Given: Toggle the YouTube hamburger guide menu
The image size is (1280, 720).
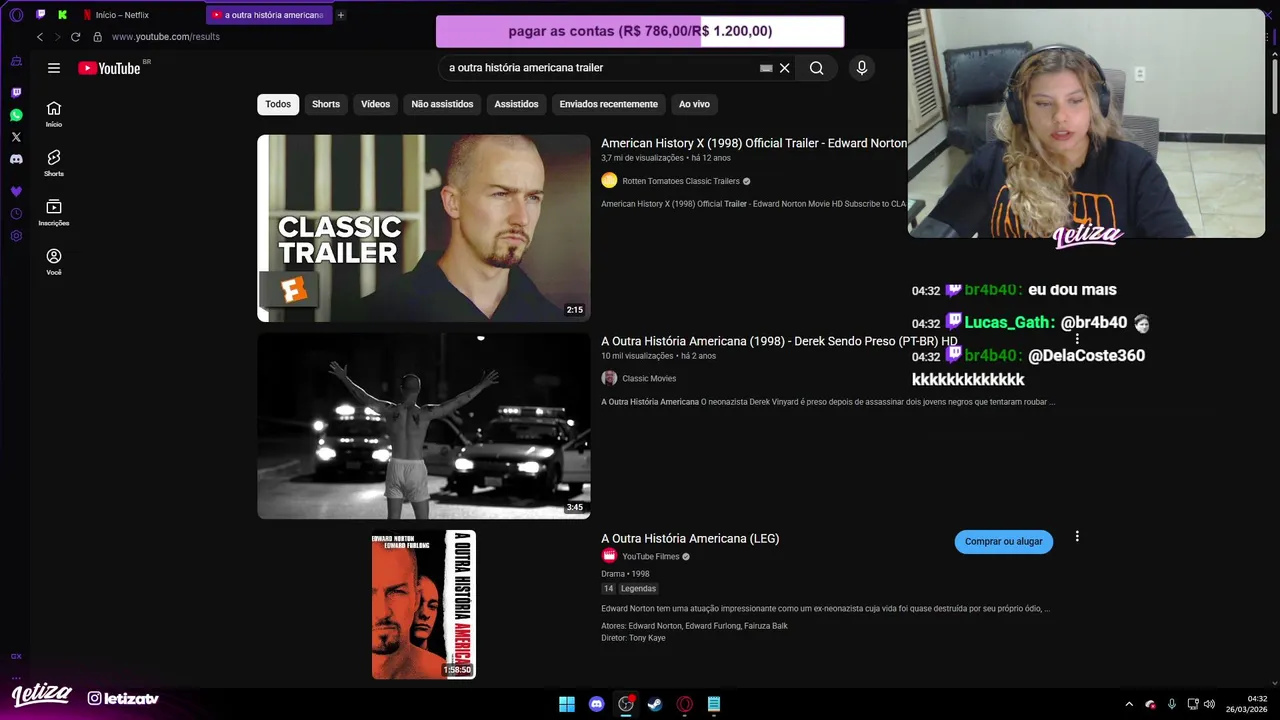Looking at the screenshot, I should (x=54, y=68).
